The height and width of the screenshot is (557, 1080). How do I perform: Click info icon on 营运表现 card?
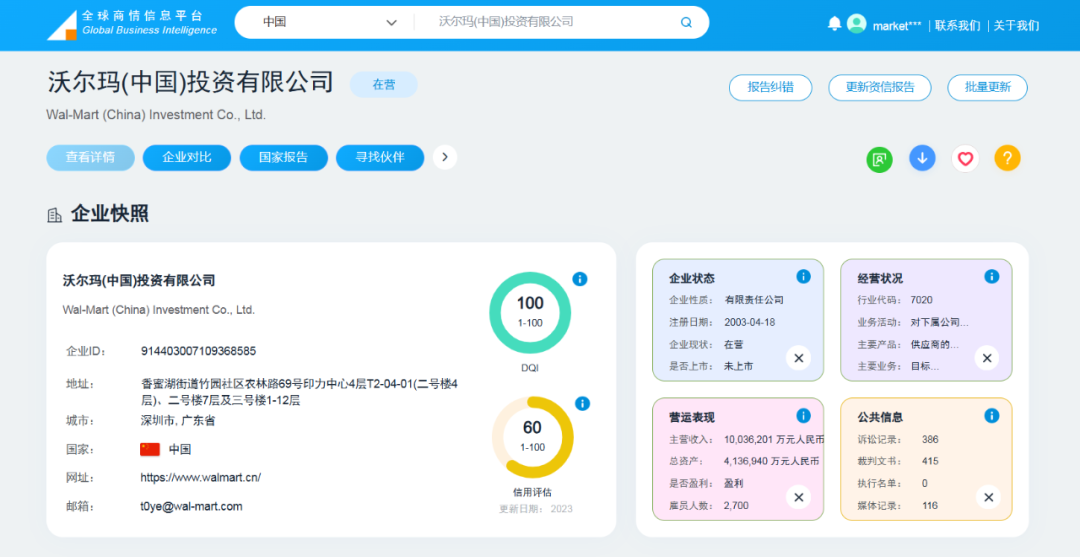(803, 415)
